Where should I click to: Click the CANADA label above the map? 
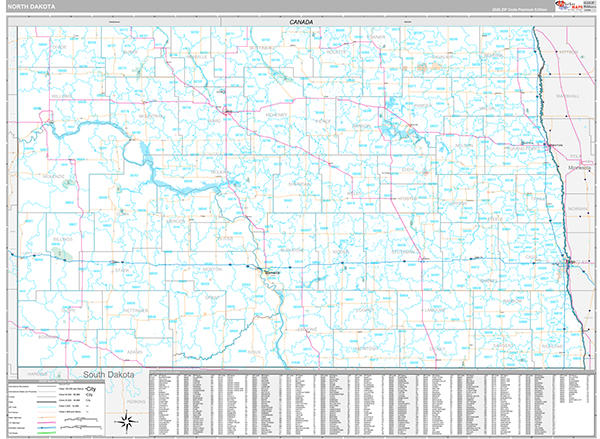[x=301, y=22]
